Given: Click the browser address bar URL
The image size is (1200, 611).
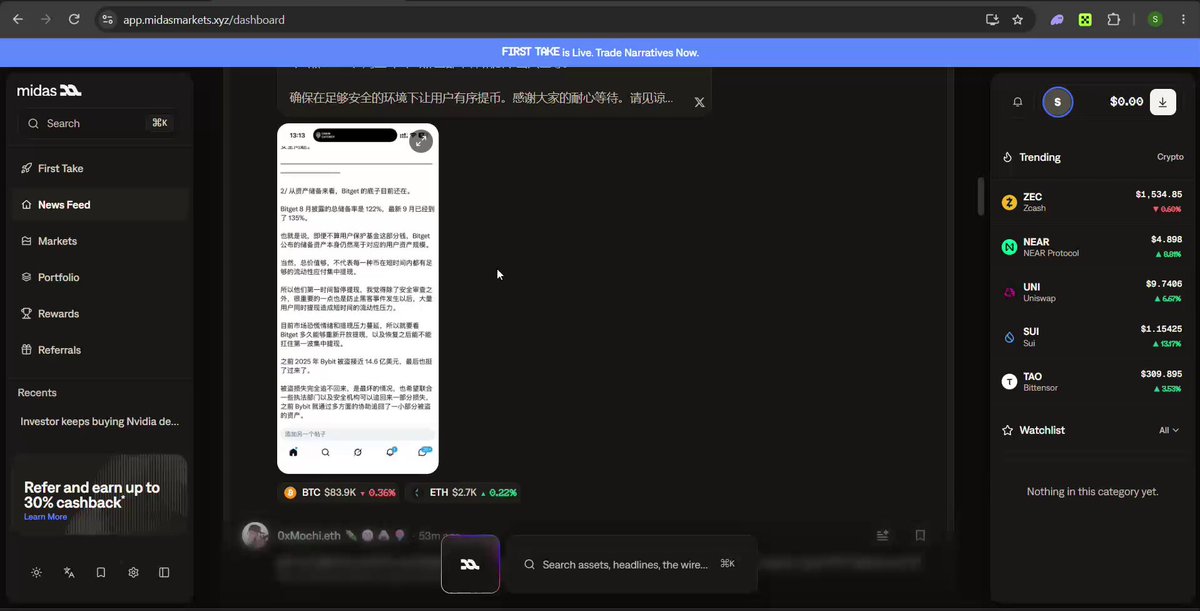Looking at the screenshot, I should (x=204, y=19).
